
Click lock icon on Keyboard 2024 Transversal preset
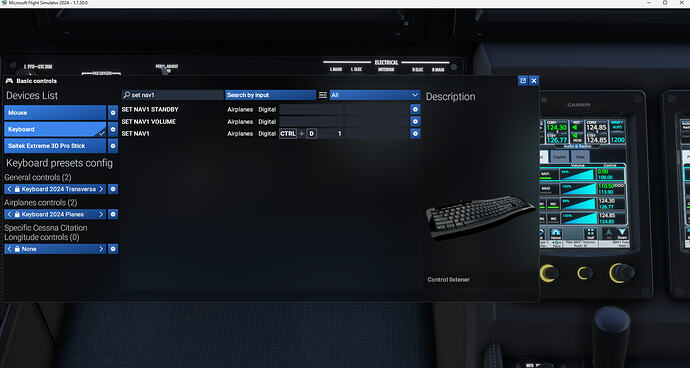click(x=17, y=189)
